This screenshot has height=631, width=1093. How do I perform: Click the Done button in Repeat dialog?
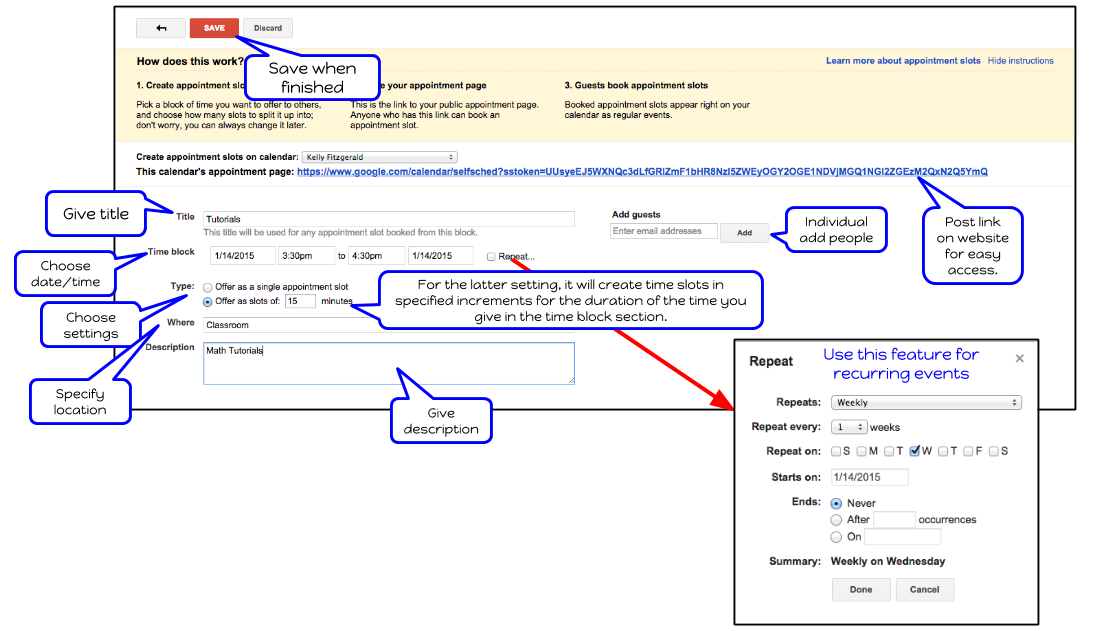pos(861,590)
